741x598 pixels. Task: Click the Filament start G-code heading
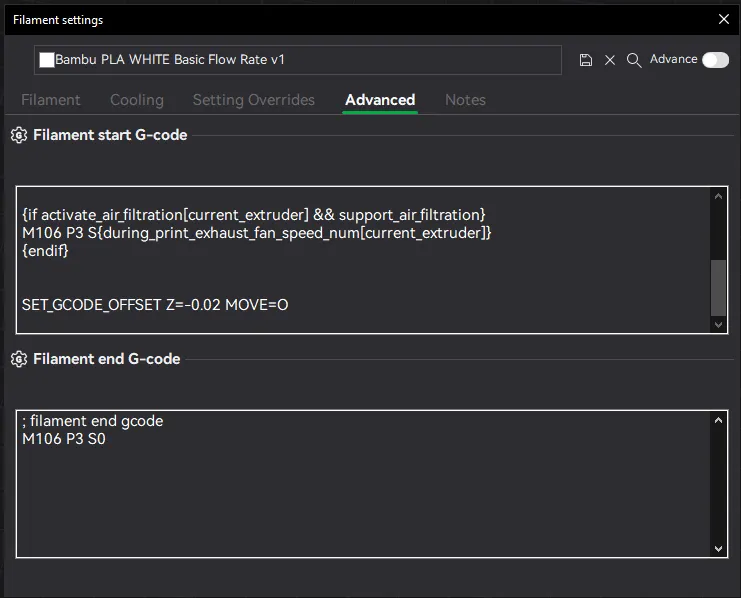pos(110,135)
